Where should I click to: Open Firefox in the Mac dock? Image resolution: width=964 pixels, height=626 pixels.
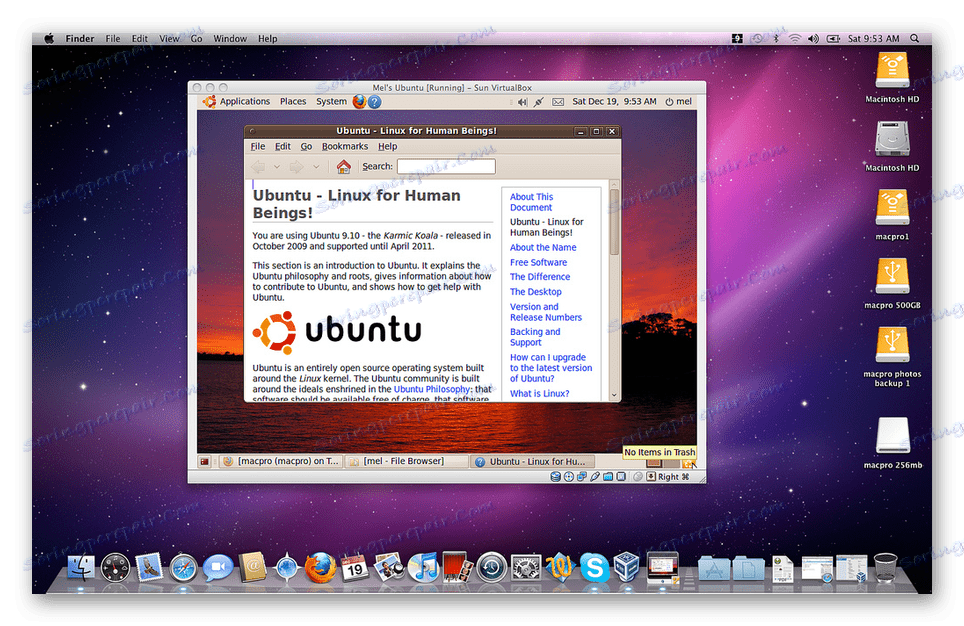(320, 567)
